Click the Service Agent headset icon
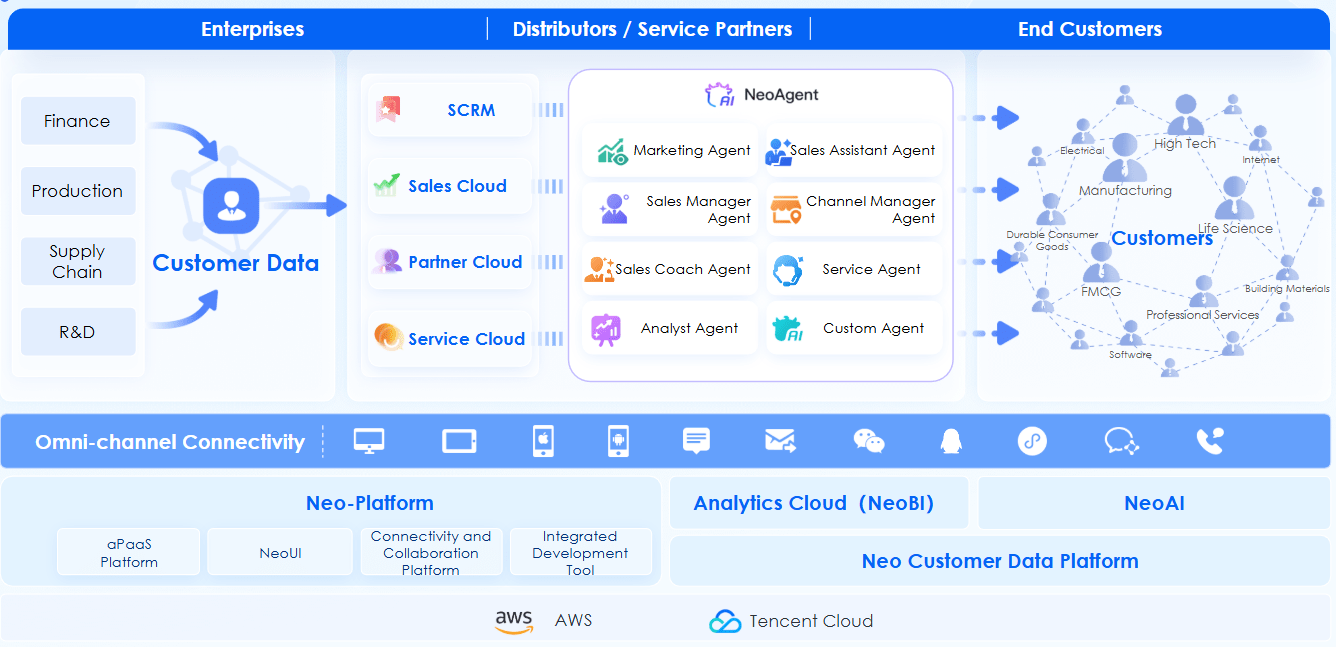Screen dimensions: 1336x647 788,269
